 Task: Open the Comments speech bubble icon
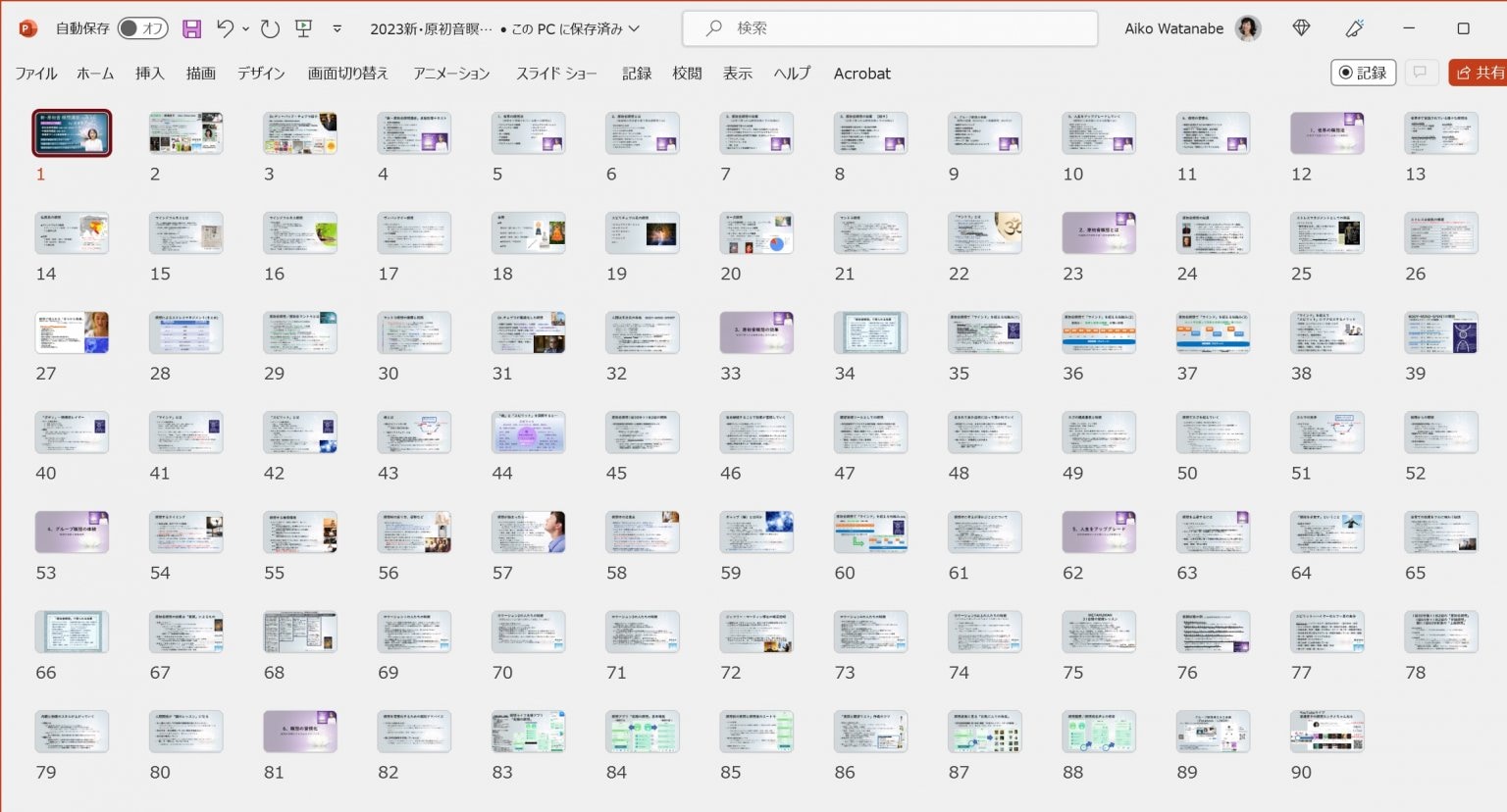[x=1419, y=73]
